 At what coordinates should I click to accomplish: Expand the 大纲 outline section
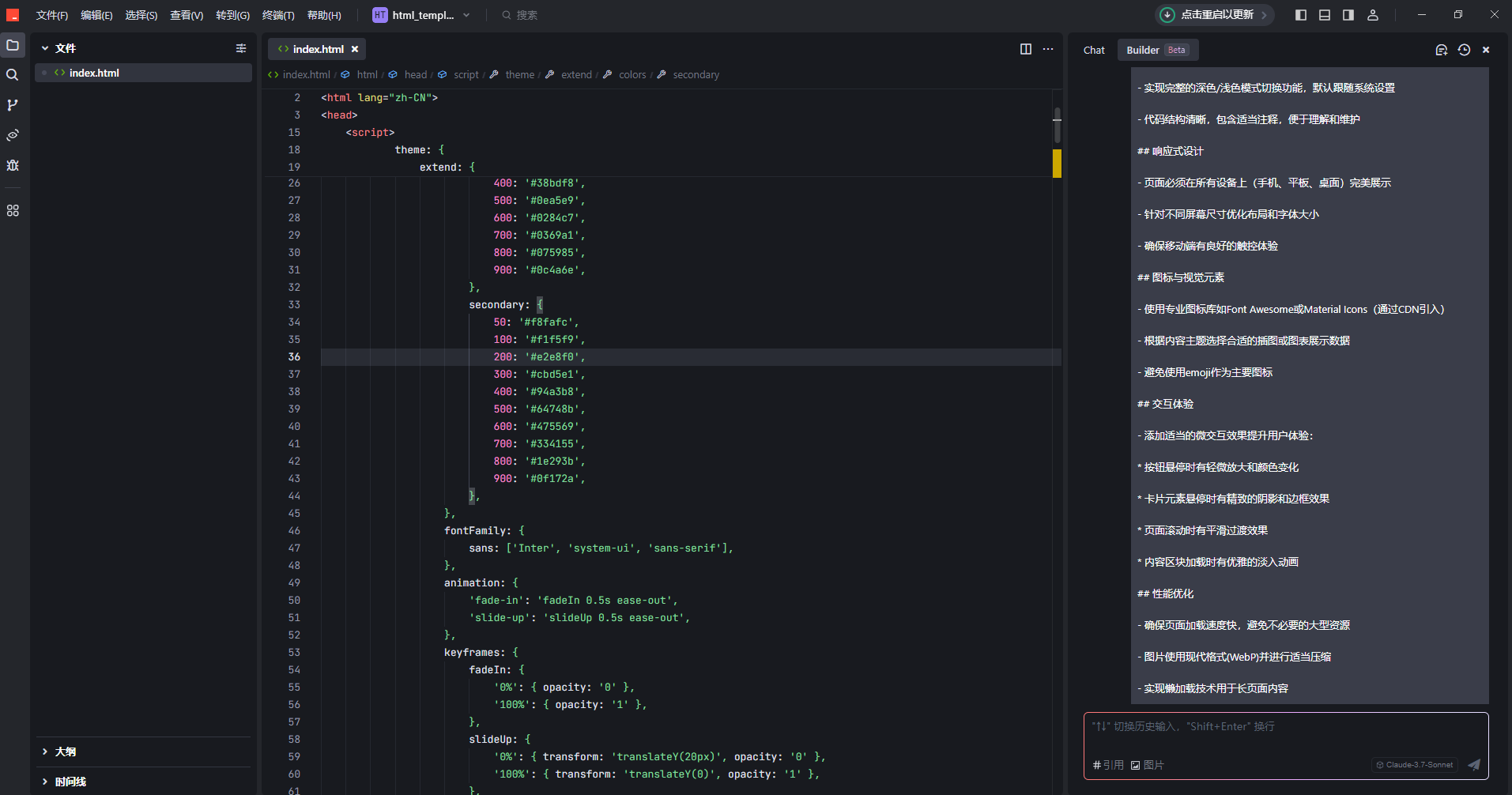coord(65,752)
